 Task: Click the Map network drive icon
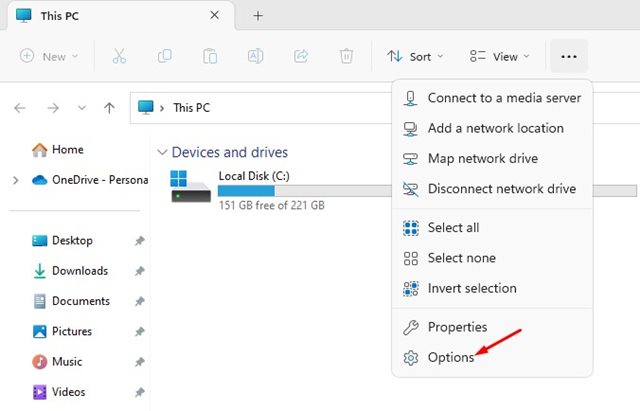tap(411, 159)
